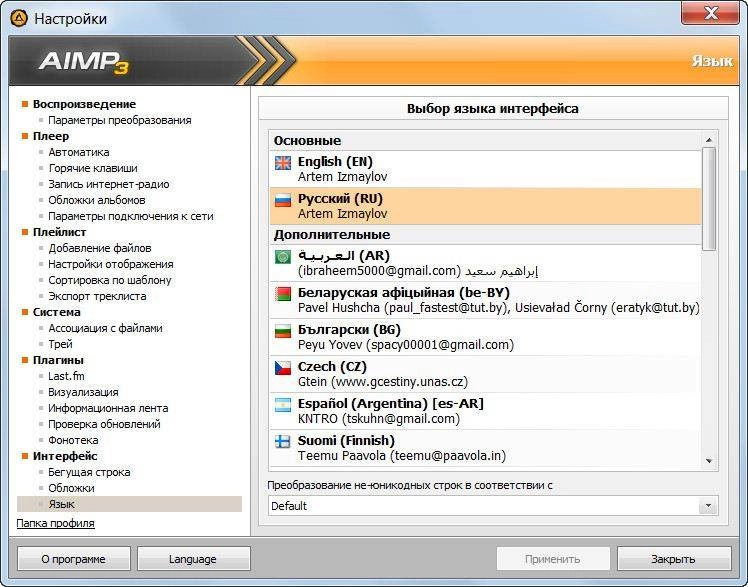Open the Плагины settings section
The height and width of the screenshot is (587, 748).
point(58,360)
